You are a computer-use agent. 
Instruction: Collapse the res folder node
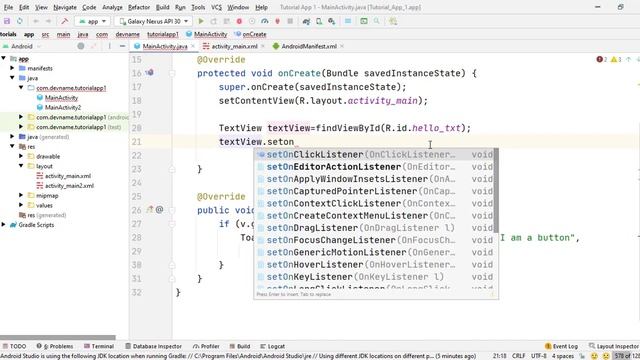click(x=13, y=147)
